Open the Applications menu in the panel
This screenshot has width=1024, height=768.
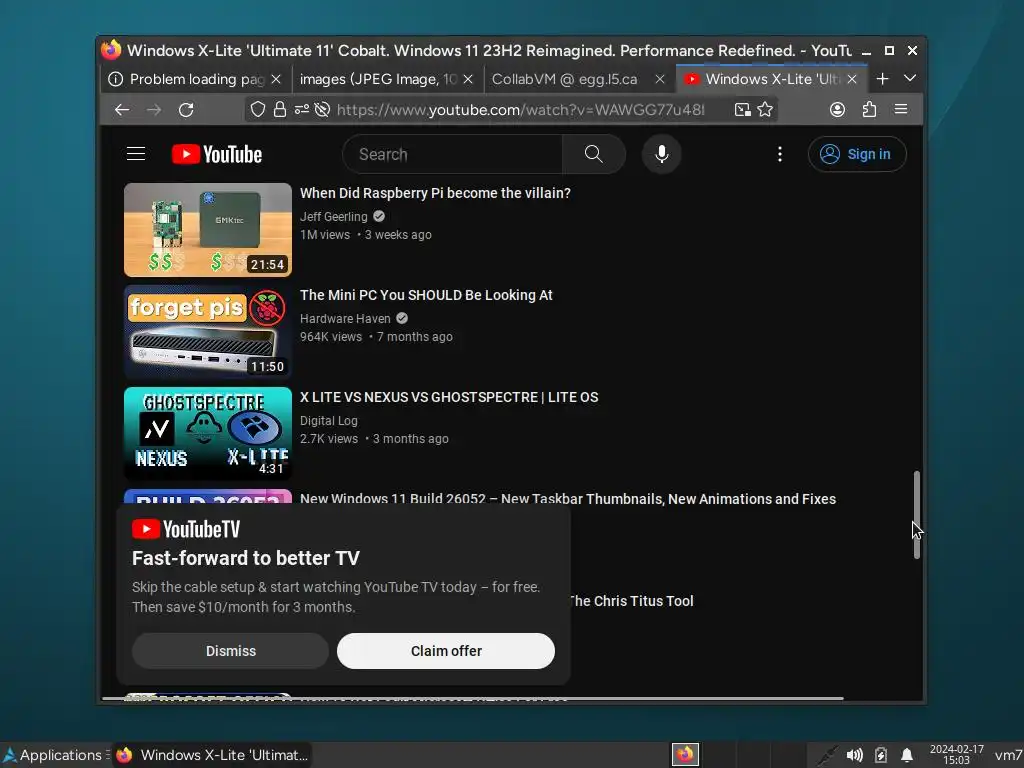tap(54, 755)
